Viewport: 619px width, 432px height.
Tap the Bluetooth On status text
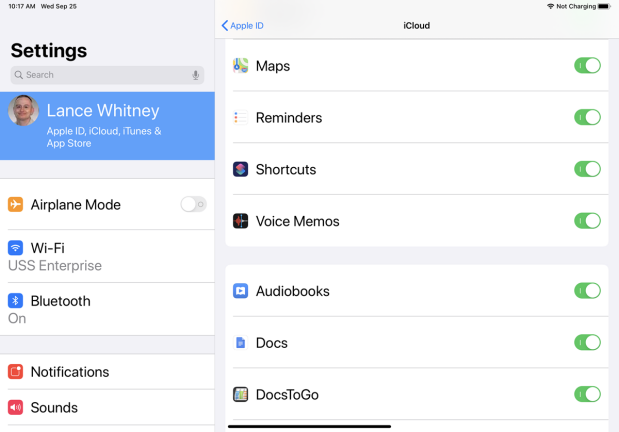17,319
